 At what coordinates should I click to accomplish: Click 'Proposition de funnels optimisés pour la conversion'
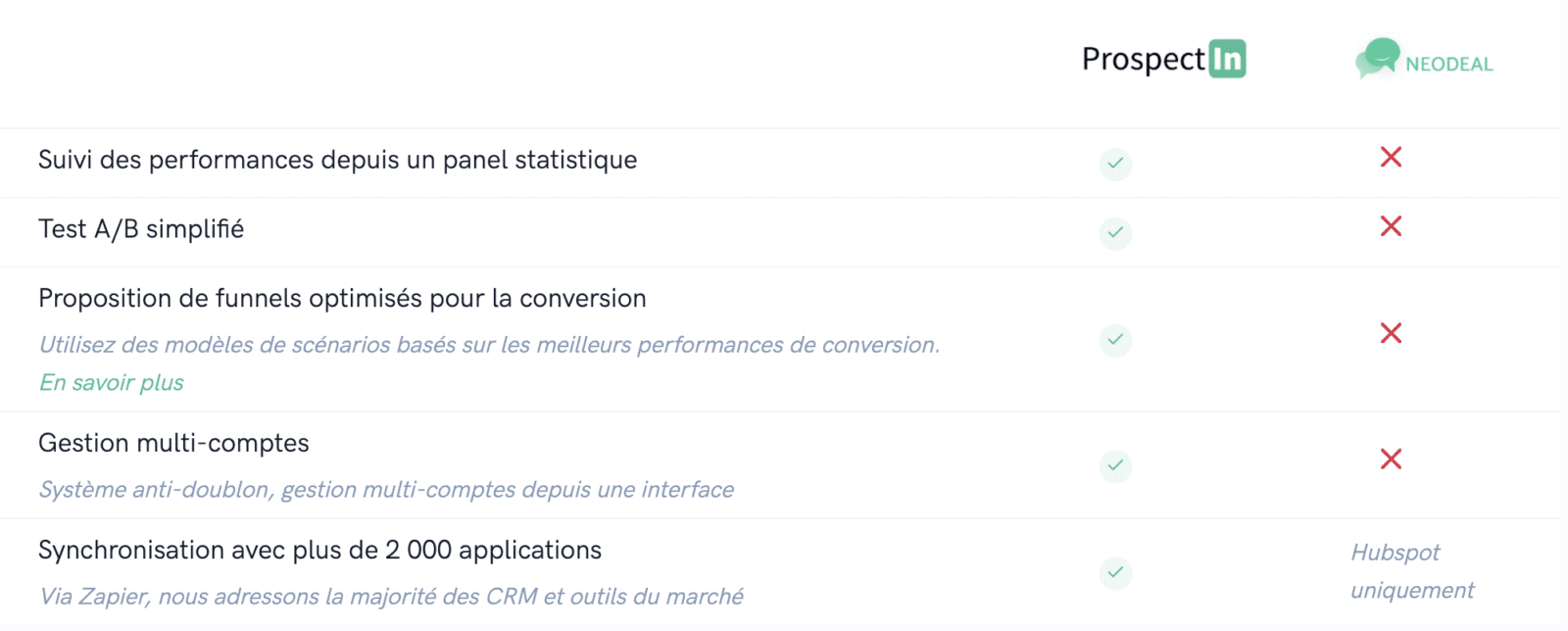(342, 299)
